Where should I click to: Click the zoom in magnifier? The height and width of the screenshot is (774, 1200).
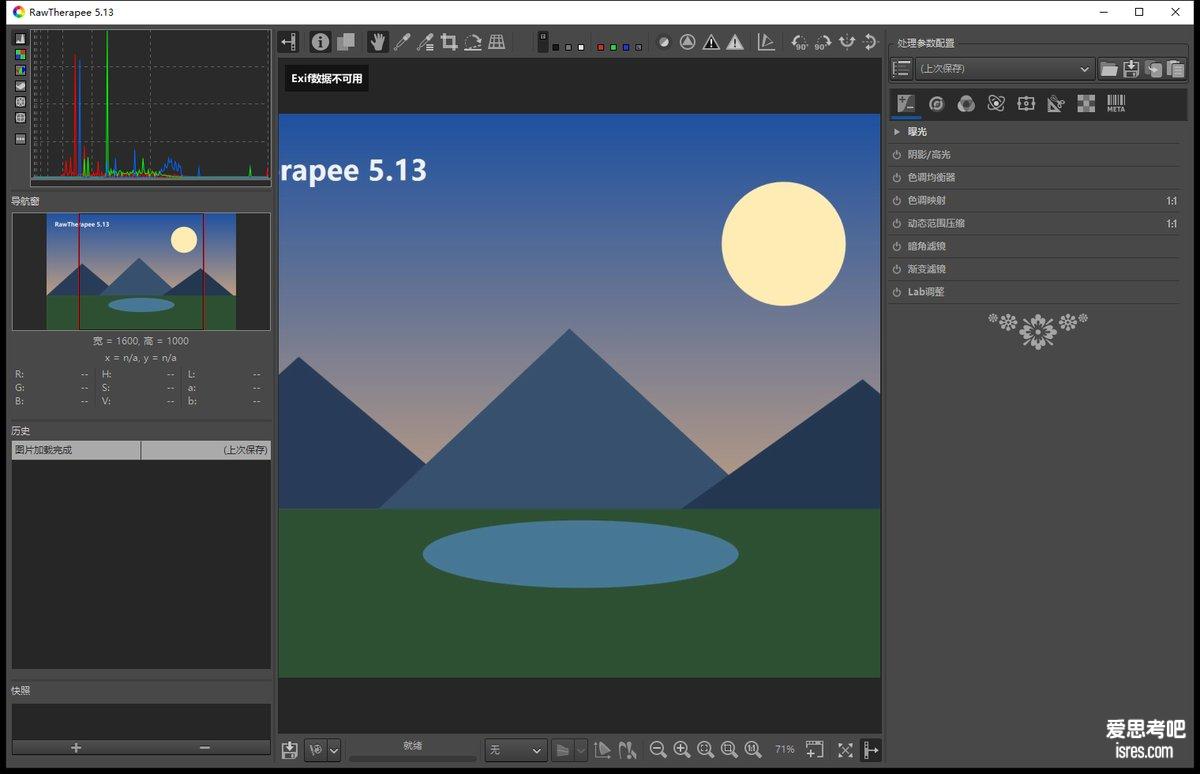682,750
